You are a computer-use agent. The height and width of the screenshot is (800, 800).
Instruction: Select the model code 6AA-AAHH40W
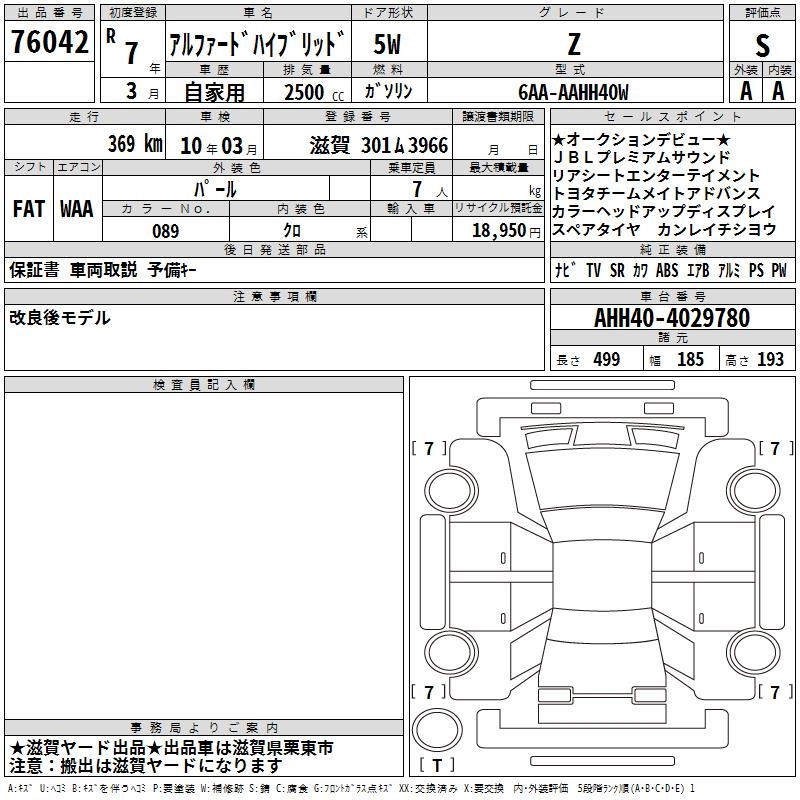click(573, 92)
